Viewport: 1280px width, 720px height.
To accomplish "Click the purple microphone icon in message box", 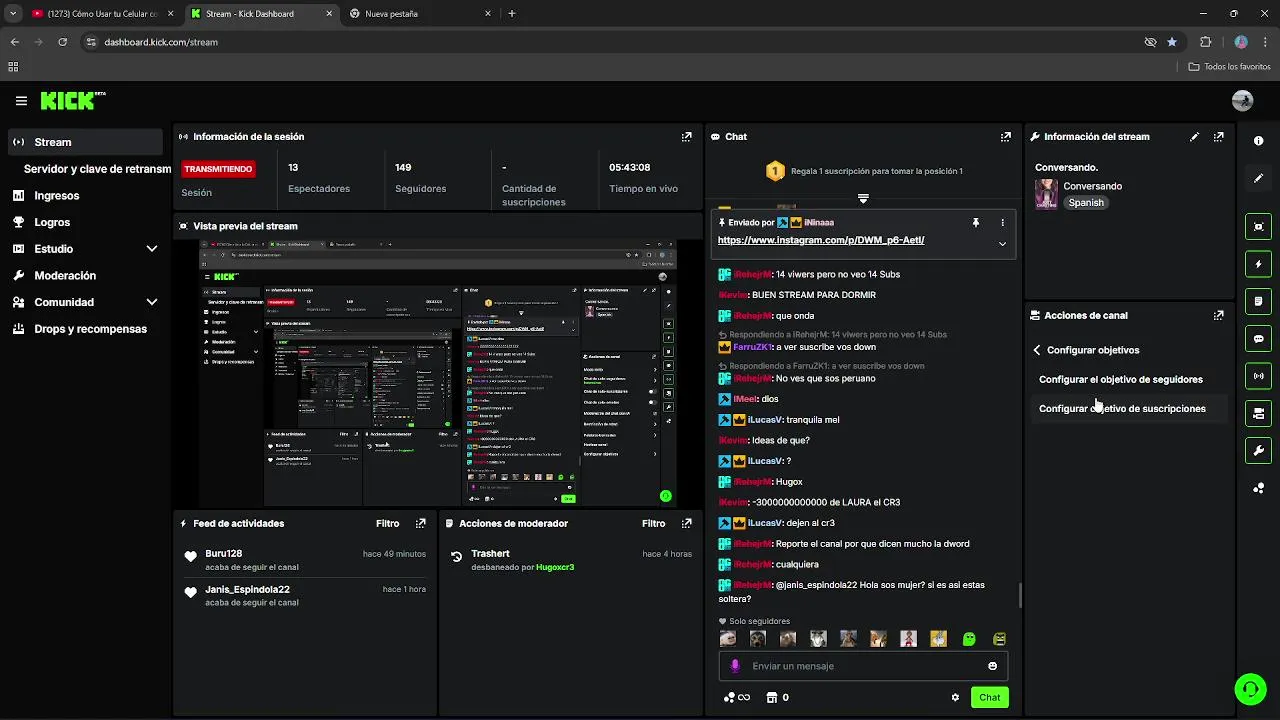I will (x=735, y=666).
